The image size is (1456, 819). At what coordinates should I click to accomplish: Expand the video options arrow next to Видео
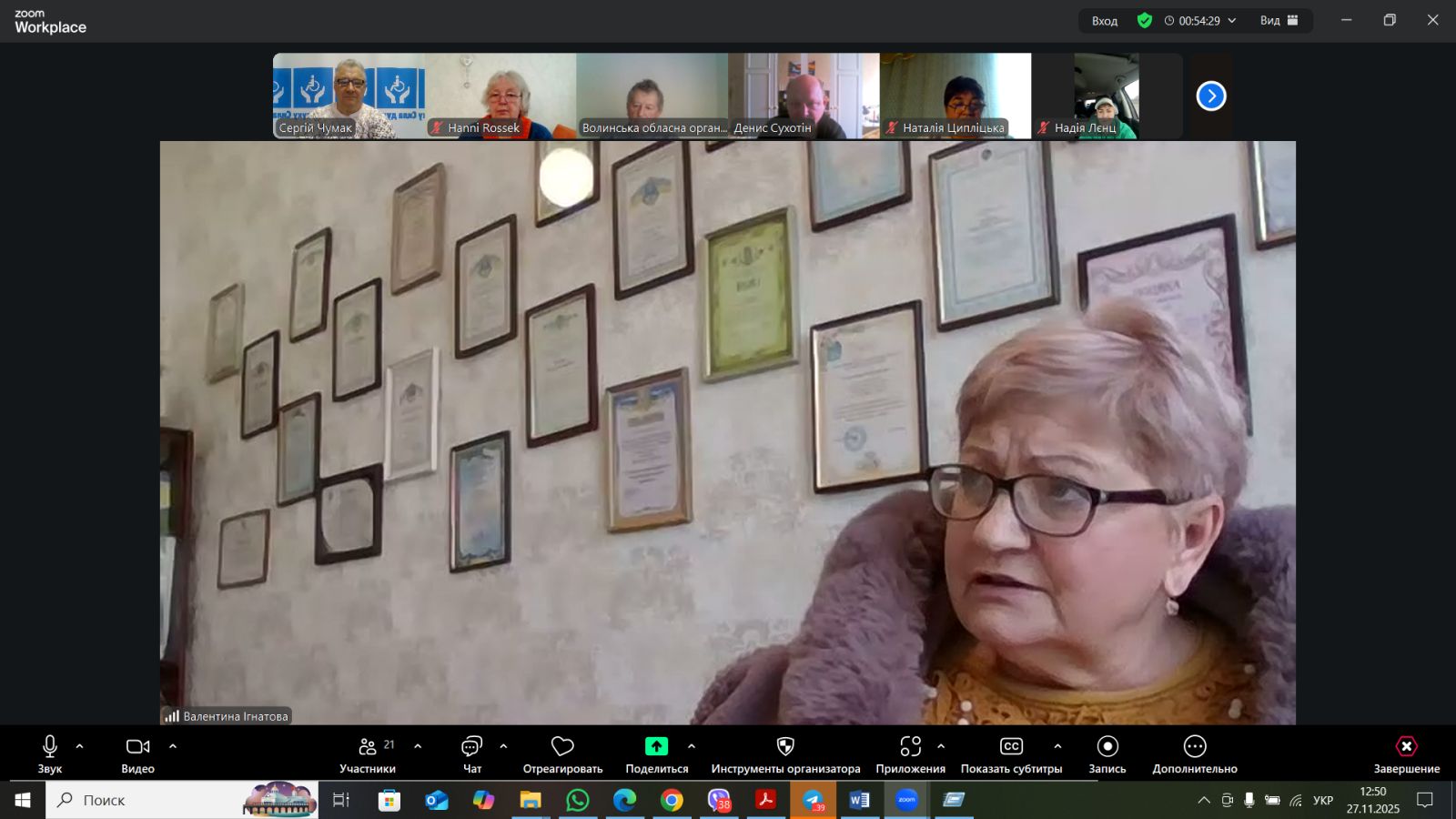[x=173, y=746]
